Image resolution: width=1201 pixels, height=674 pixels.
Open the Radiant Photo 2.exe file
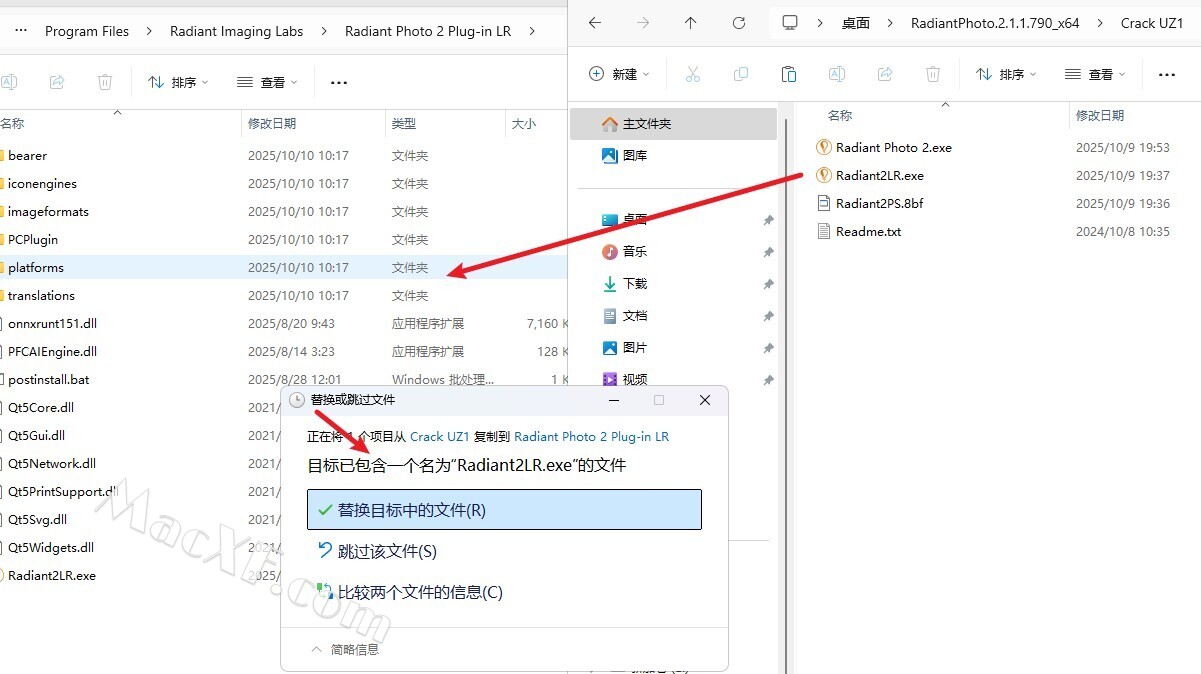point(893,147)
